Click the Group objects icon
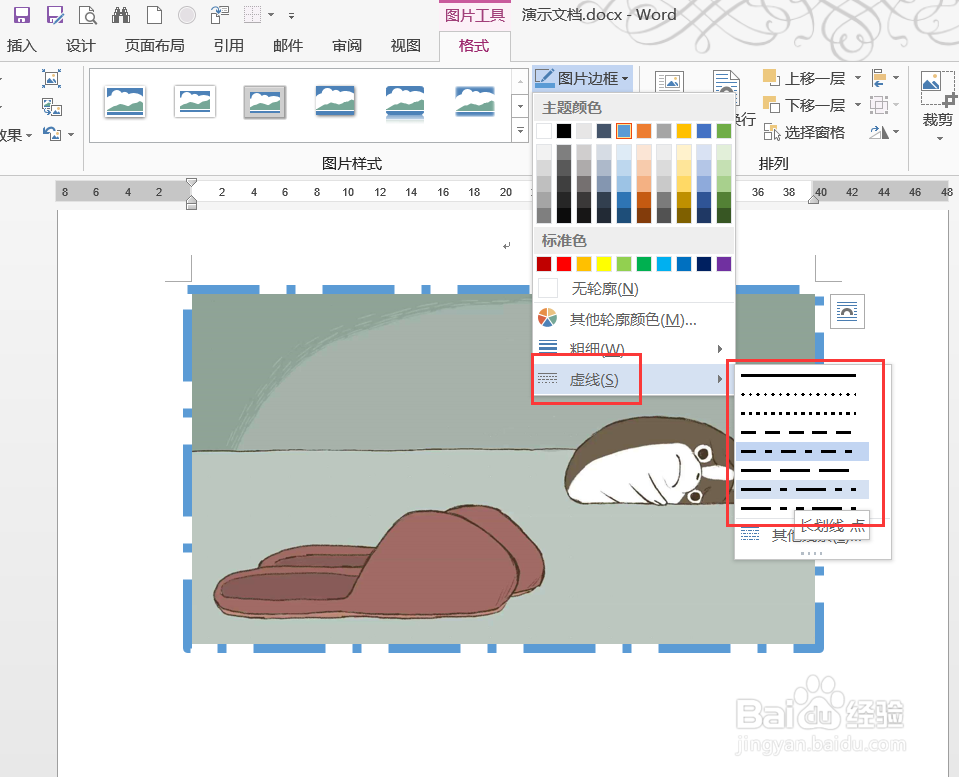959x777 pixels. (x=879, y=105)
